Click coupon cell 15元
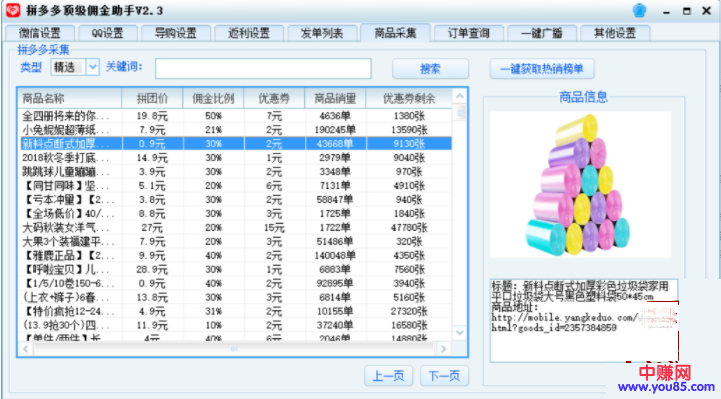Image resolution: width=721 pixels, height=399 pixels. [274, 228]
